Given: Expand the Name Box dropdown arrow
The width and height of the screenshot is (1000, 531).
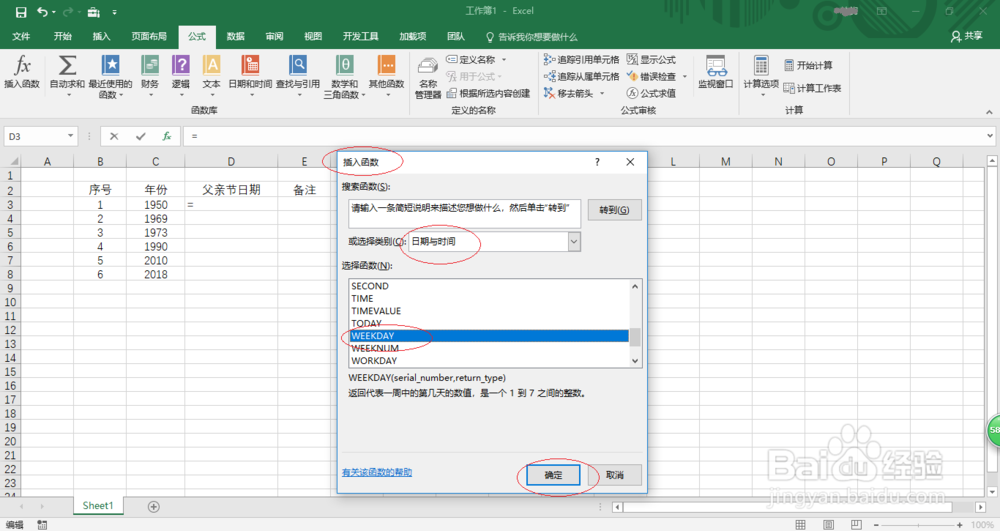Looking at the screenshot, I should coord(70,136).
